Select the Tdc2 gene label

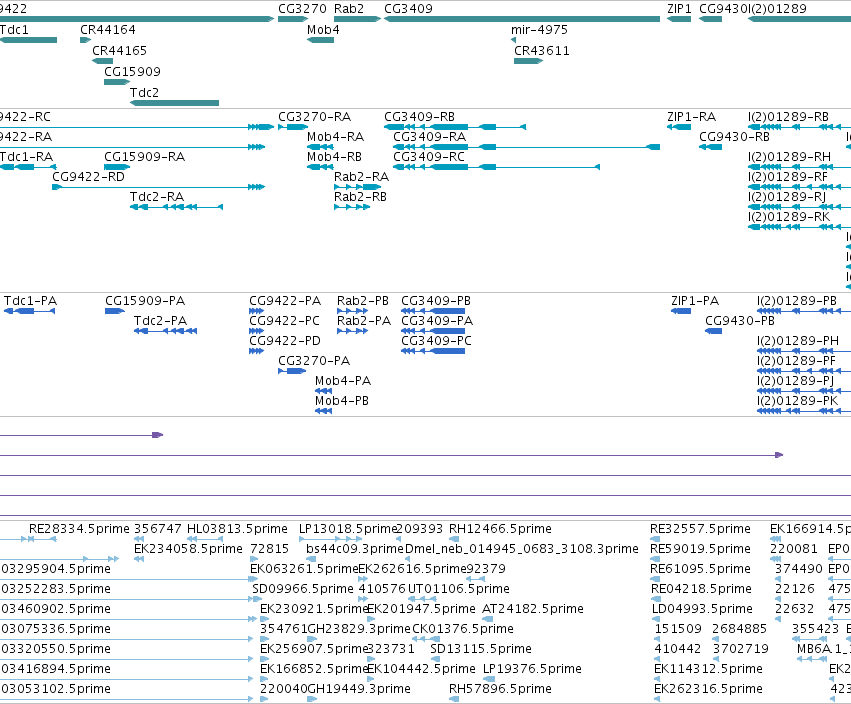[144, 93]
